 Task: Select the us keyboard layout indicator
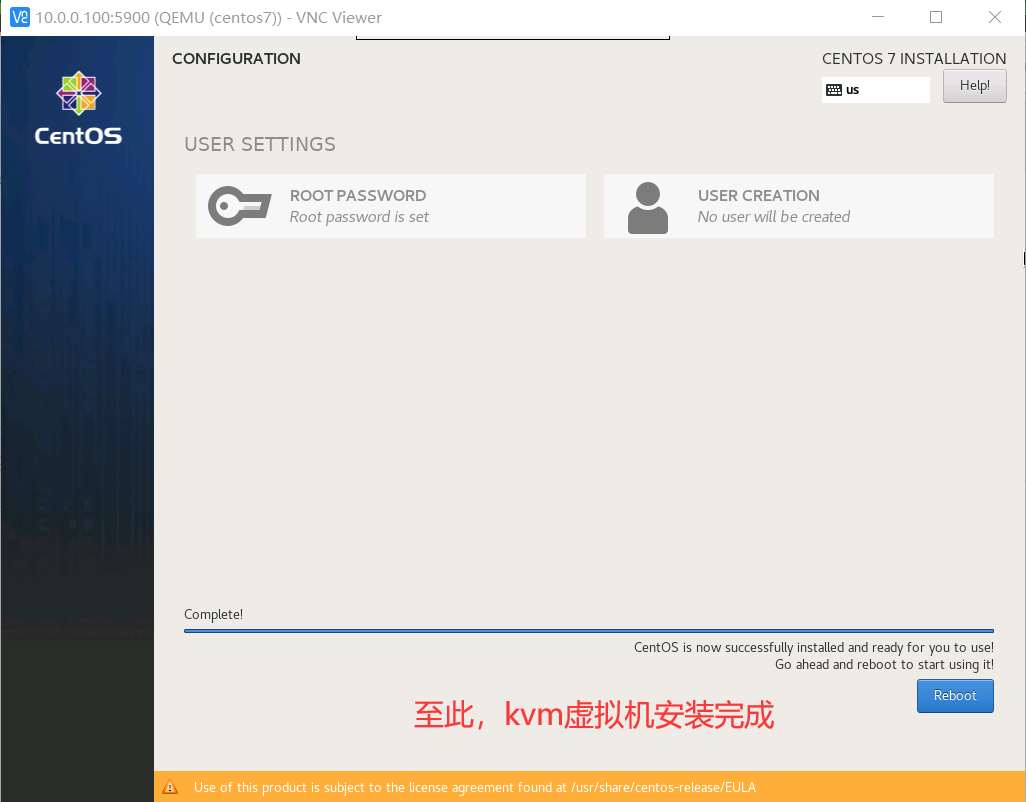[876, 90]
